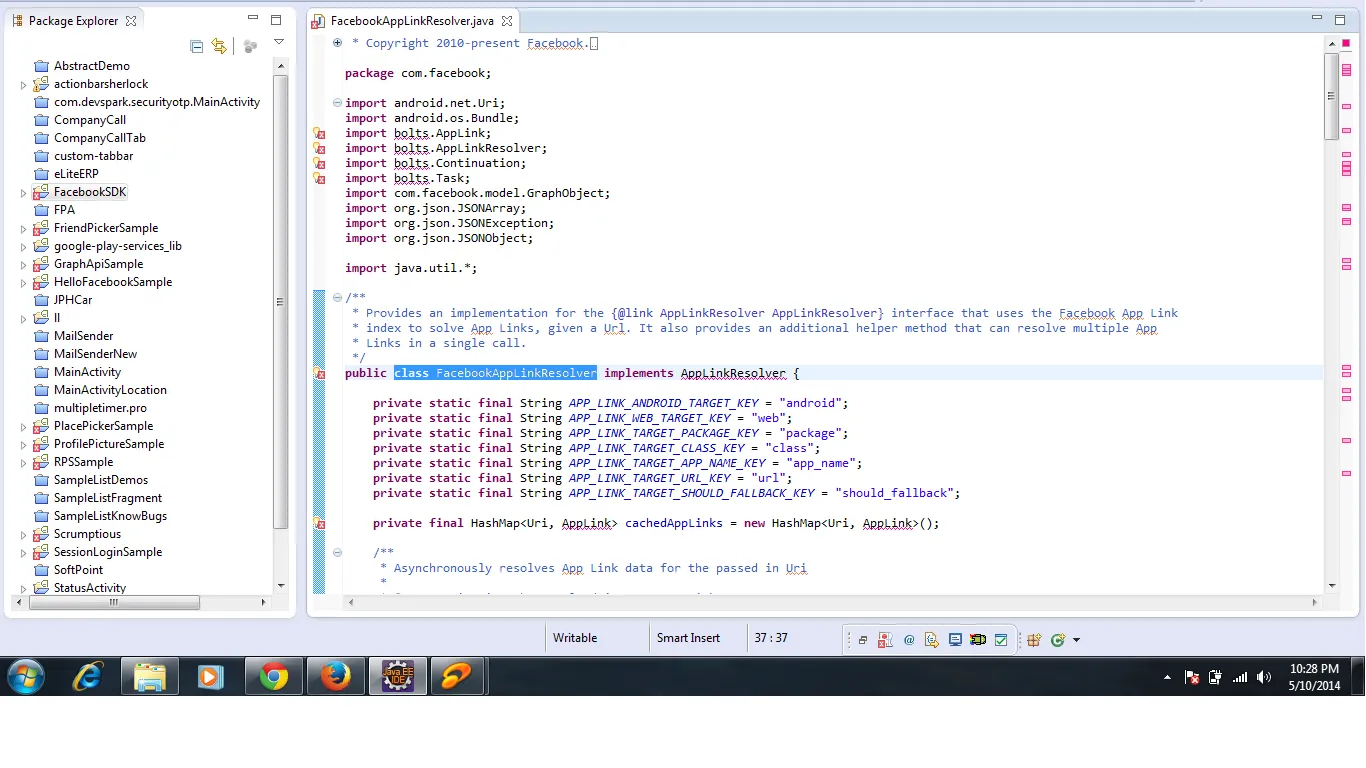Minimize the editor area
This screenshot has width=1366, height=768.
1316,19
